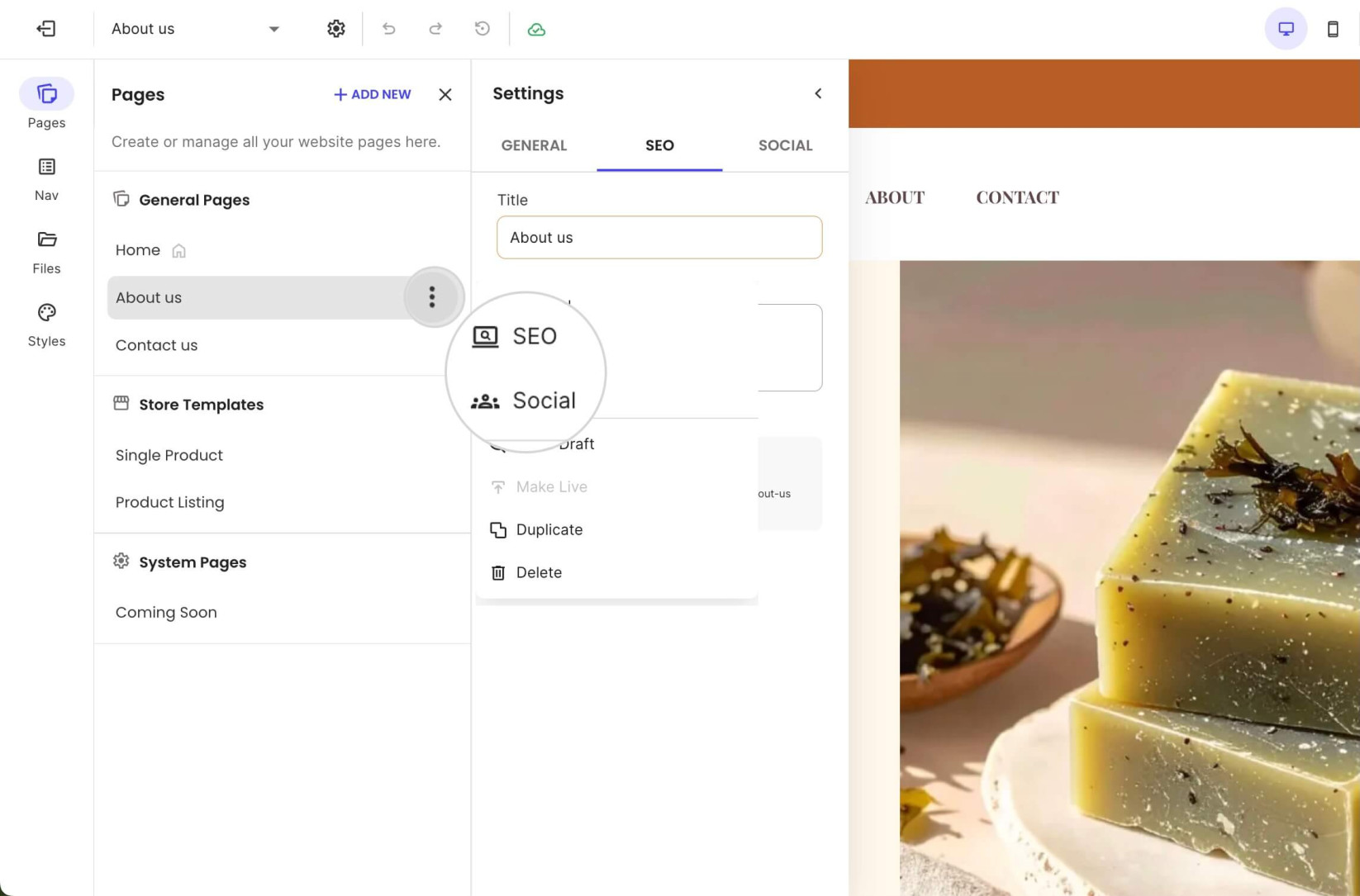Open the Pages sidebar panel
This screenshot has height=896, width=1360.
(46, 104)
